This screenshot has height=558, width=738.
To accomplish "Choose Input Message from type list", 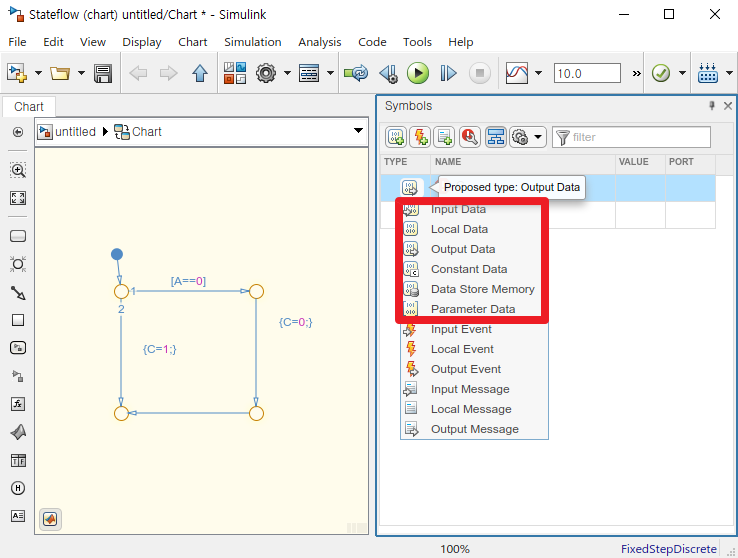I will (474, 389).
